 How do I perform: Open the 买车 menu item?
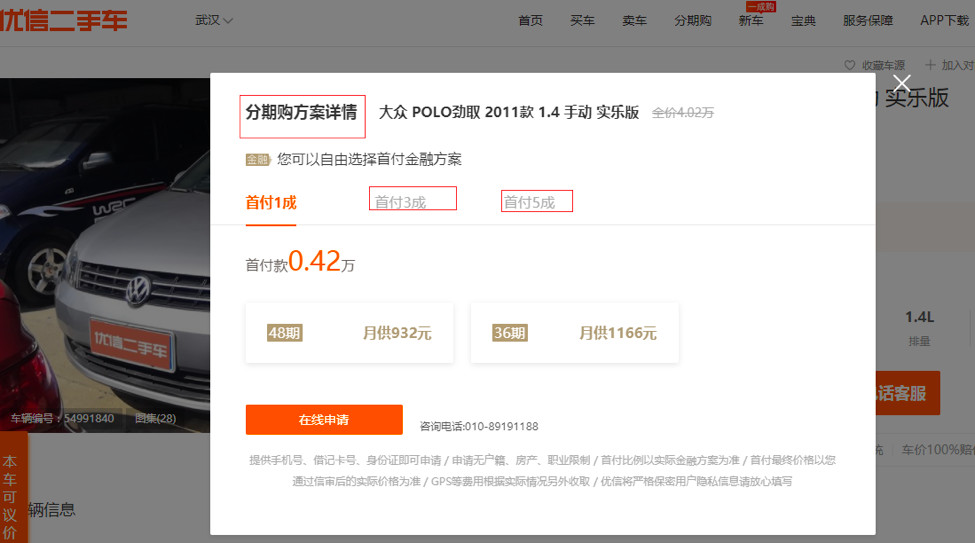pyautogui.click(x=583, y=21)
